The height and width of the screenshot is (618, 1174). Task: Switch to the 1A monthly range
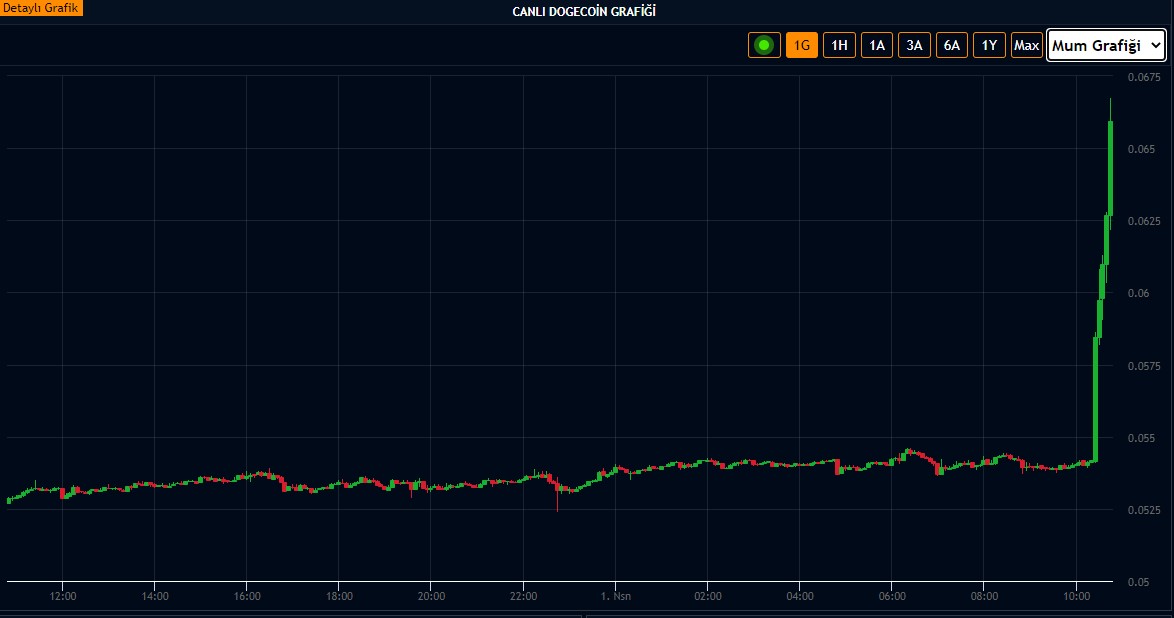tap(877, 45)
